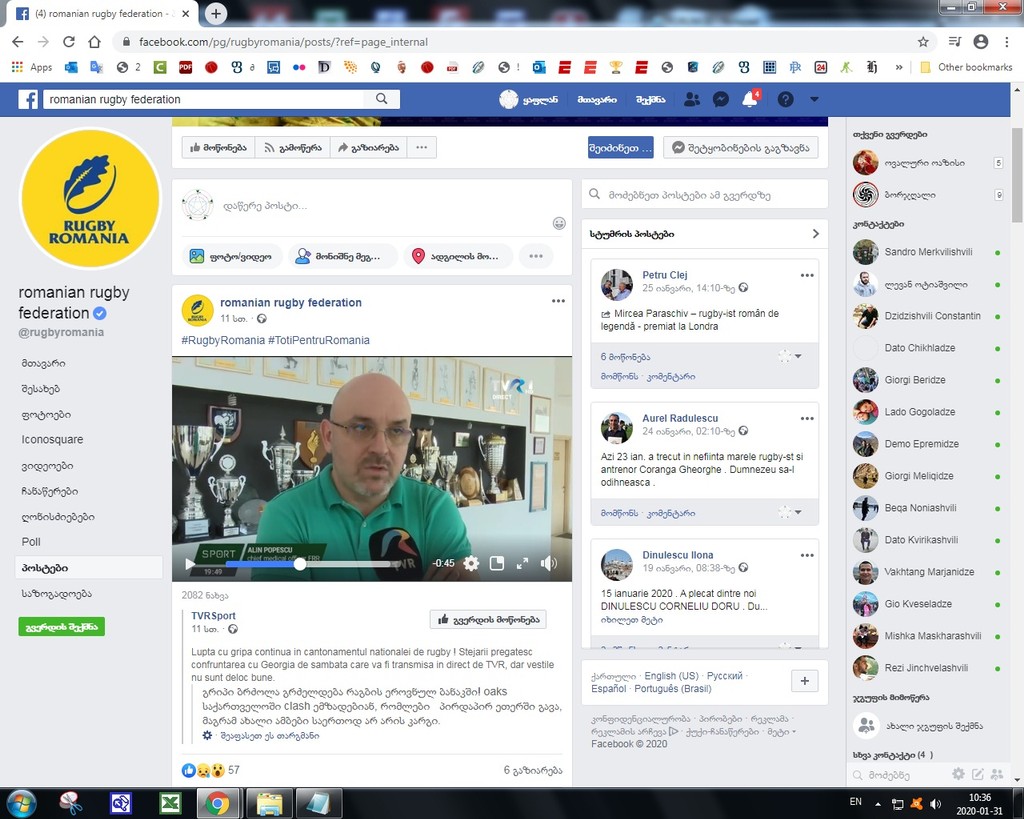Screen dimensions: 1024x819
Task: Open the ფოტოები (Photos) tab
Action: pyautogui.click(x=46, y=414)
